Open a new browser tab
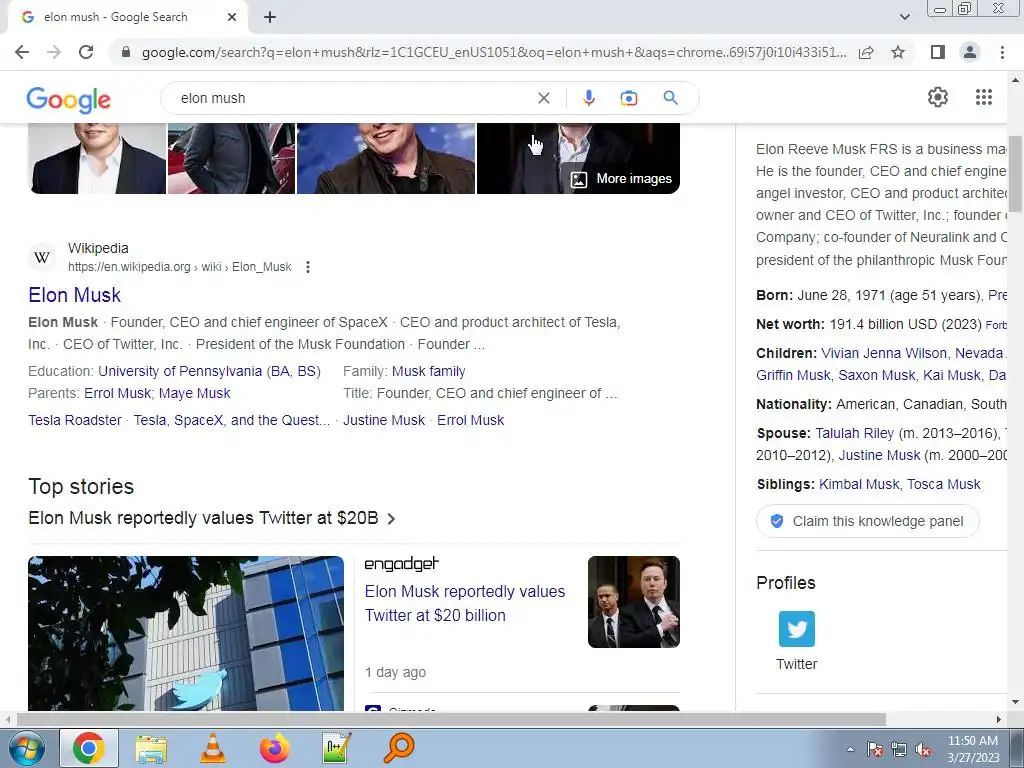This screenshot has height=768, width=1024. click(x=270, y=17)
